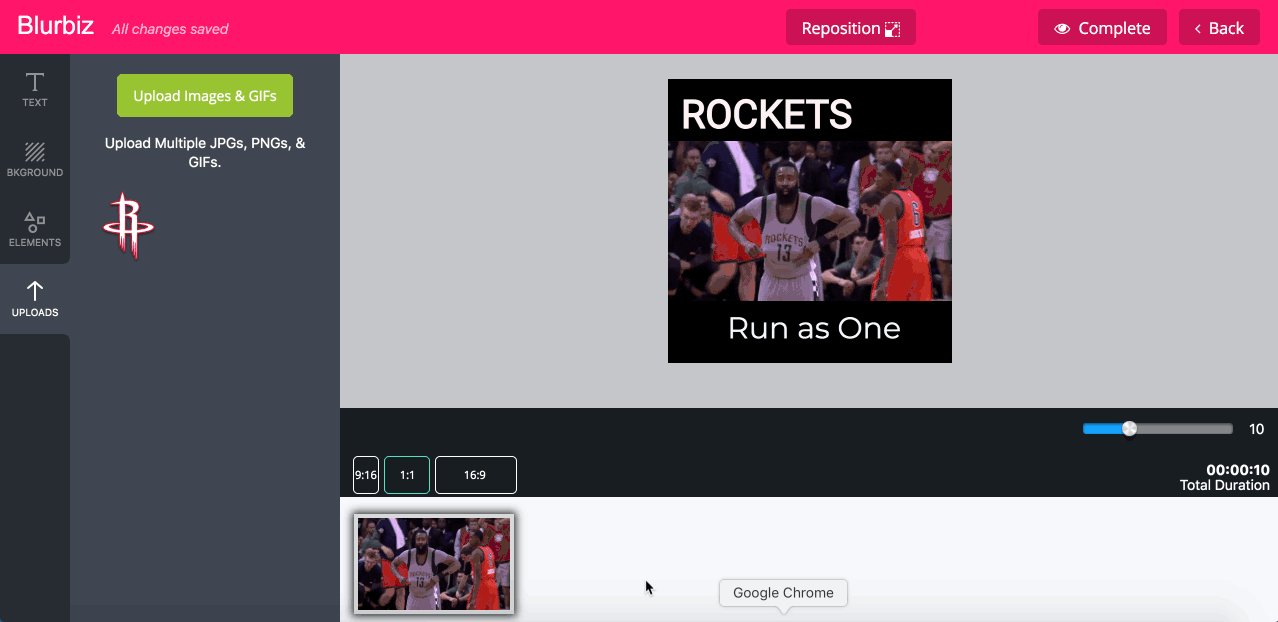Open the Elements panel
The image size is (1278, 622).
[35, 229]
